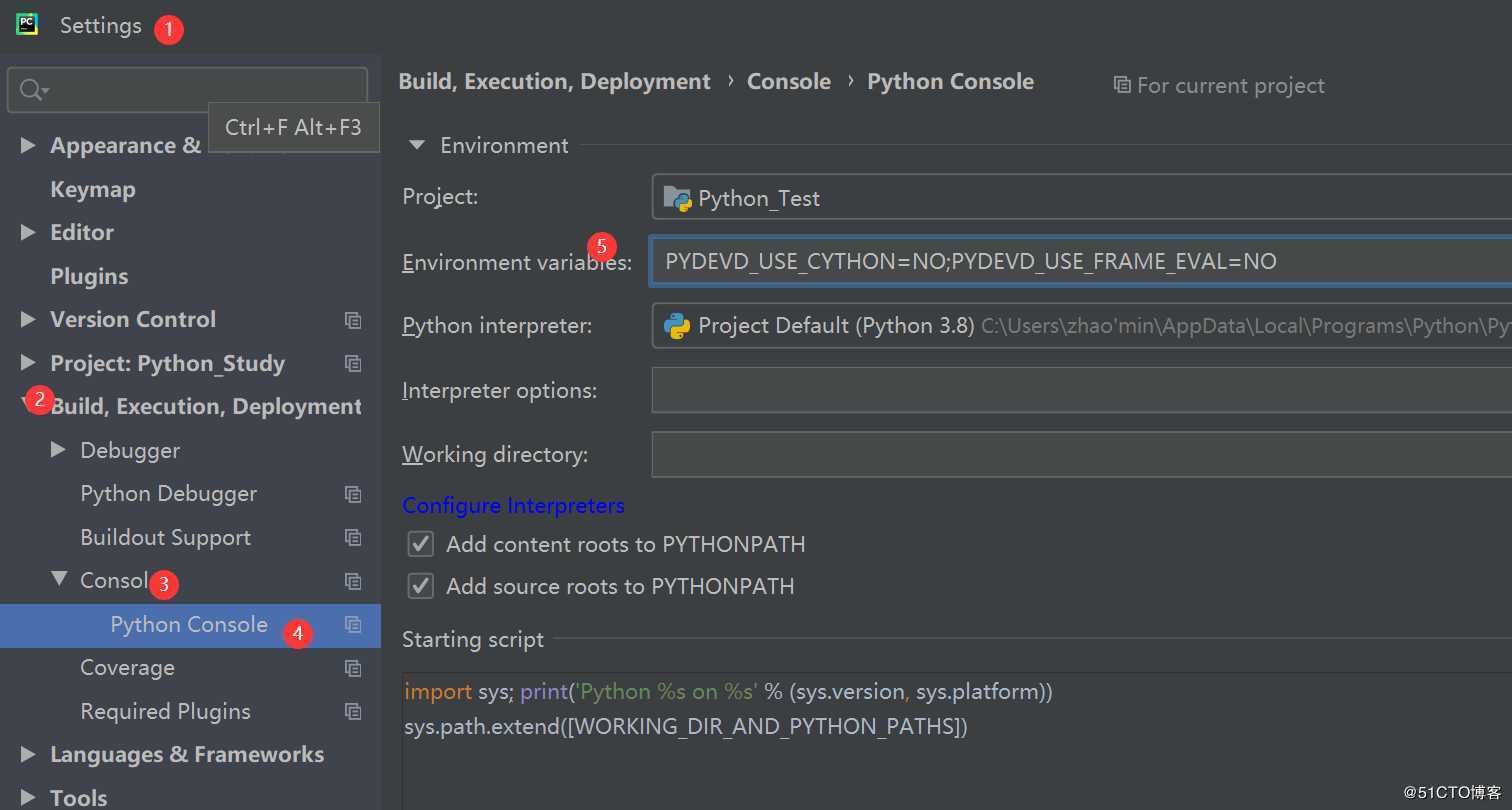Click the icon beside For current project
This screenshot has height=810, width=1512.
point(1122,85)
